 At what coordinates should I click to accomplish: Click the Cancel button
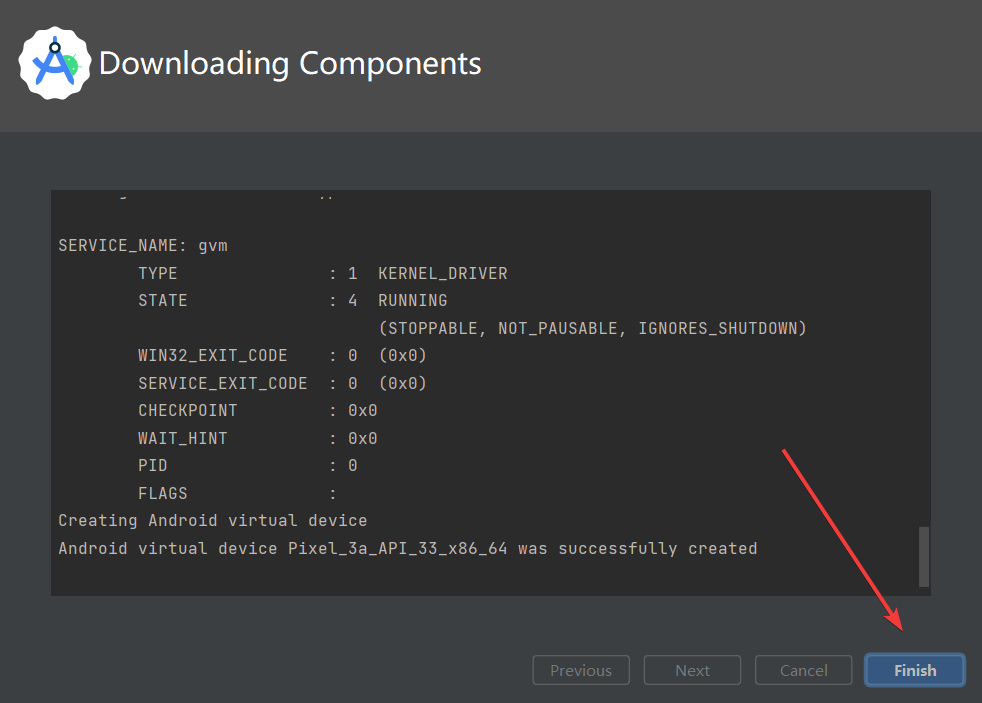(804, 670)
